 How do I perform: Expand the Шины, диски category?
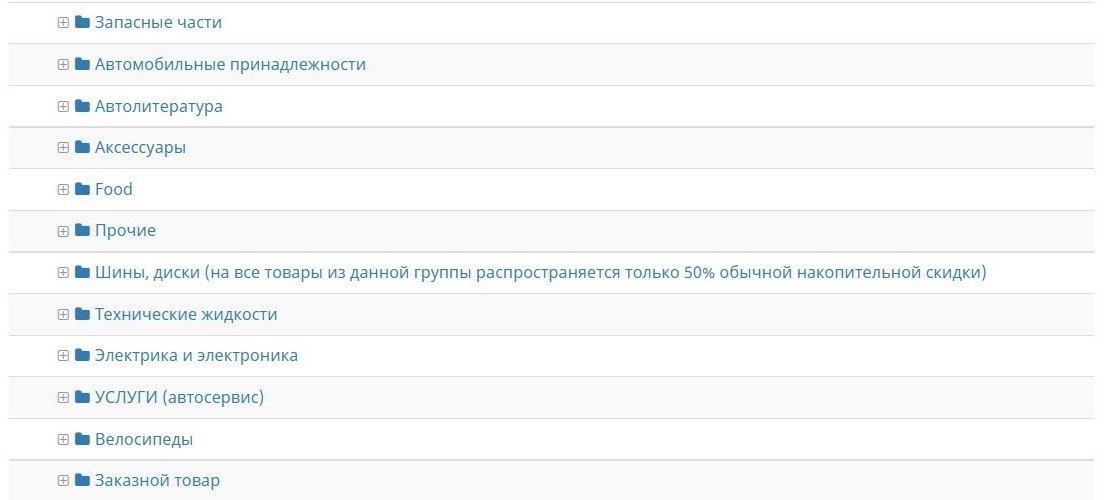click(x=63, y=272)
